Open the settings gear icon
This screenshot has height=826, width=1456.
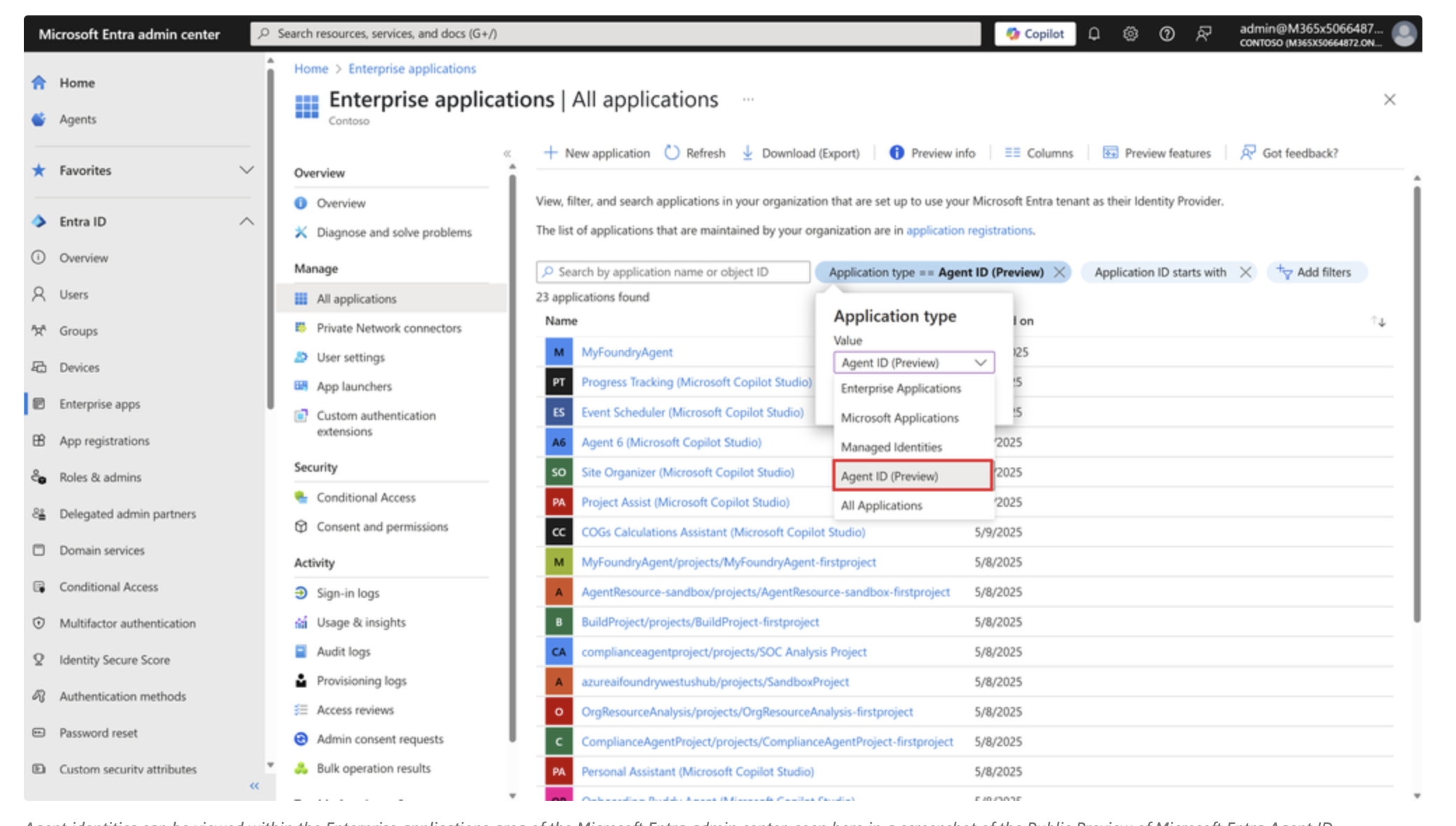click(x=1130, y=34)
